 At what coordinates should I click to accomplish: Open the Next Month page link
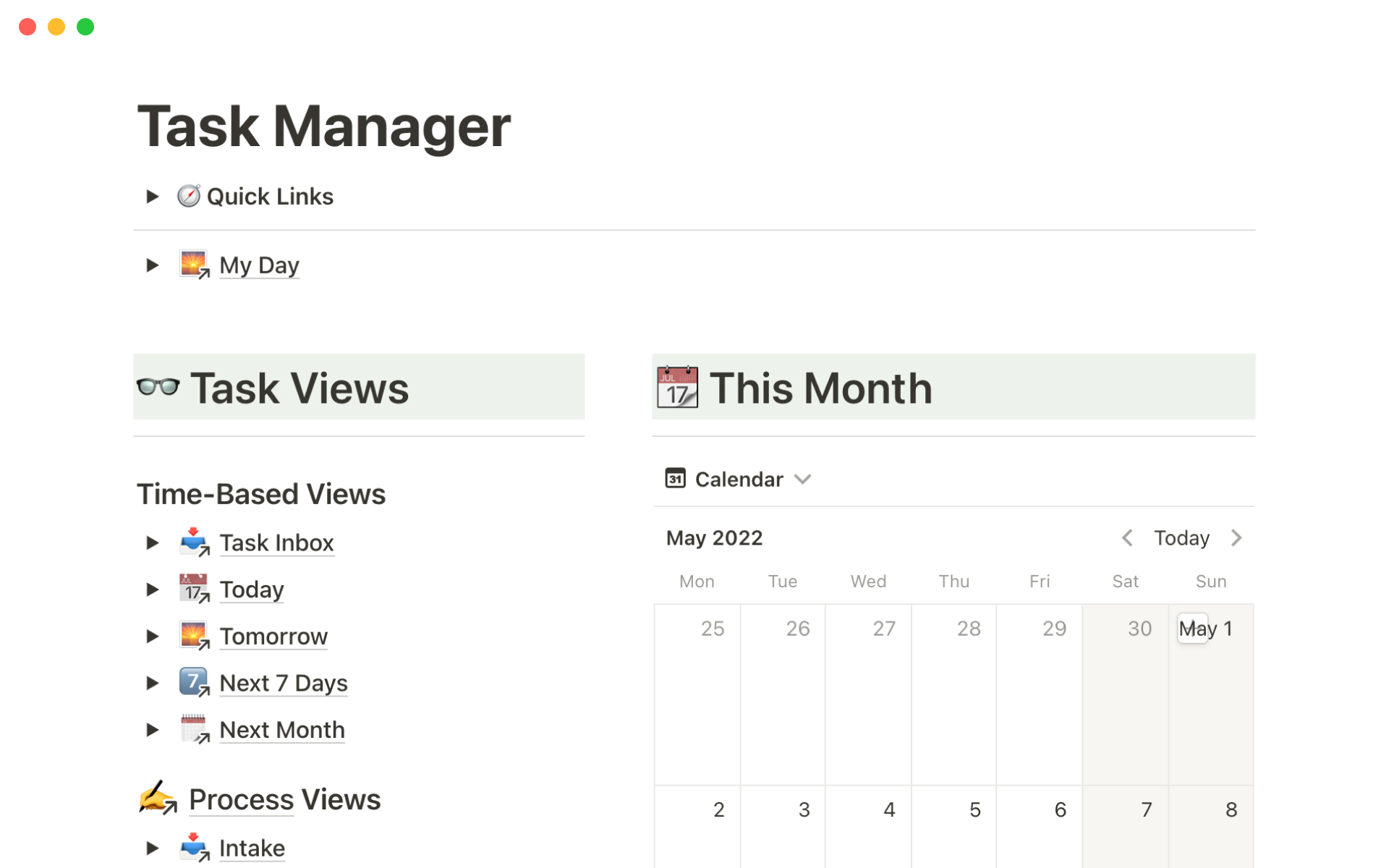click(282, 730)
